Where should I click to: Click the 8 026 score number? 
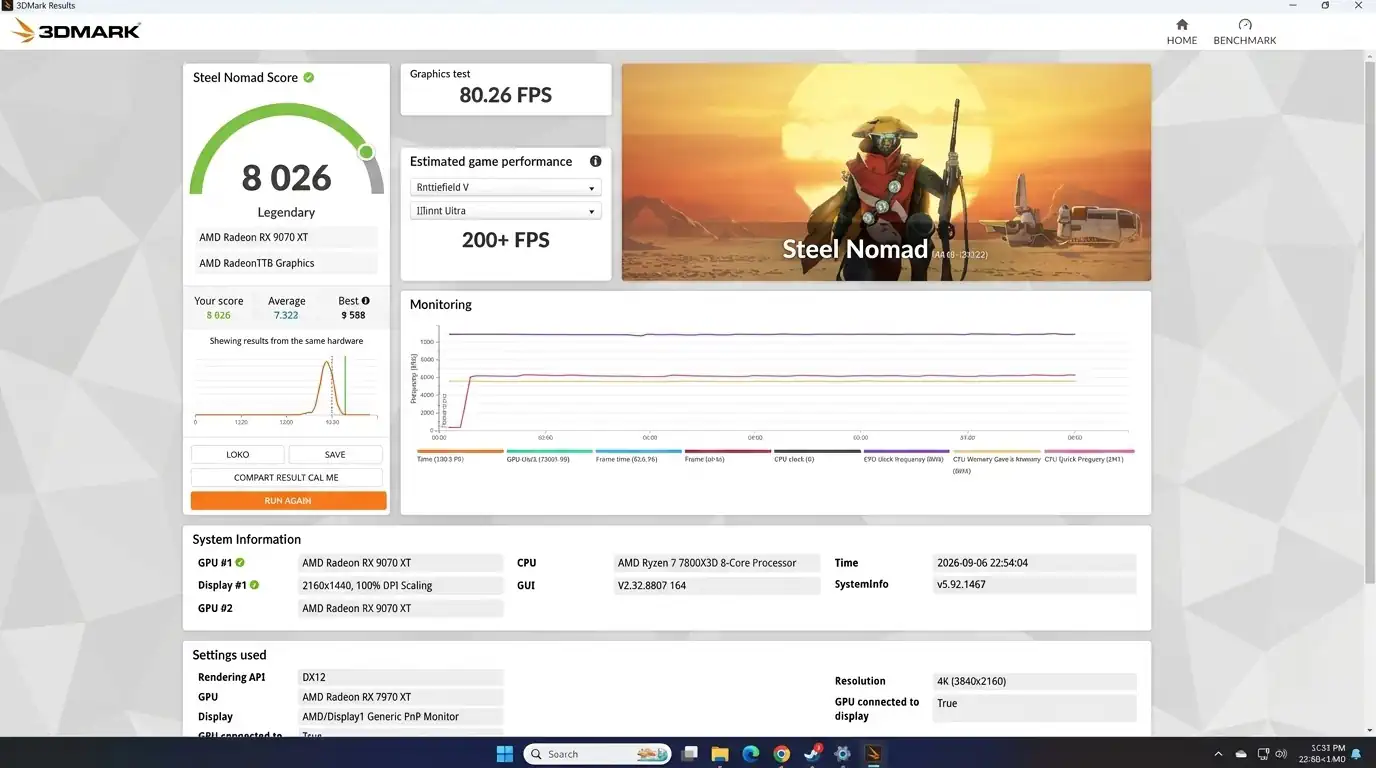(x=286, y=178)
